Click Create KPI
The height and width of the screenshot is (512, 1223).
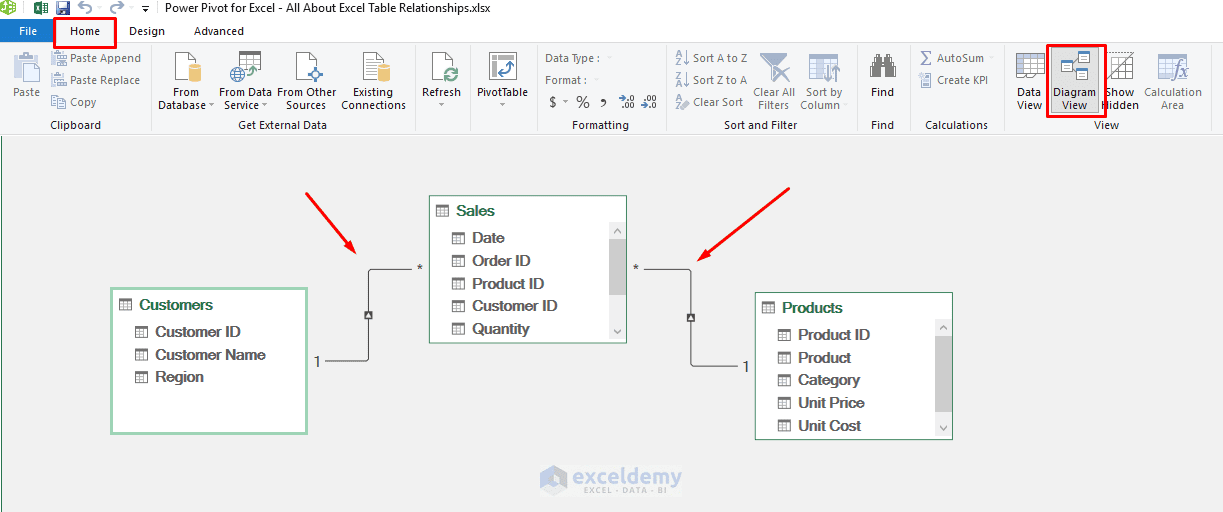coord(954,80)
